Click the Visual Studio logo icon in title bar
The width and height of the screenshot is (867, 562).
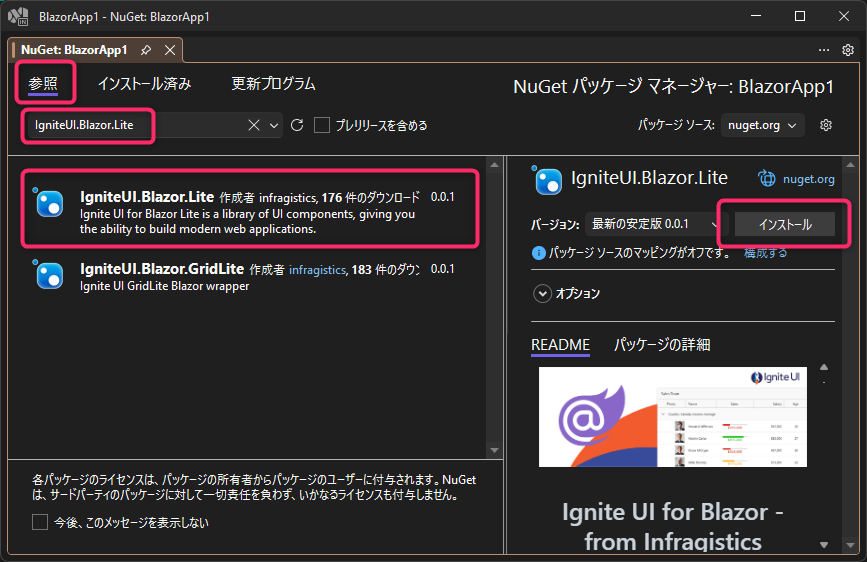coord(18,17)
